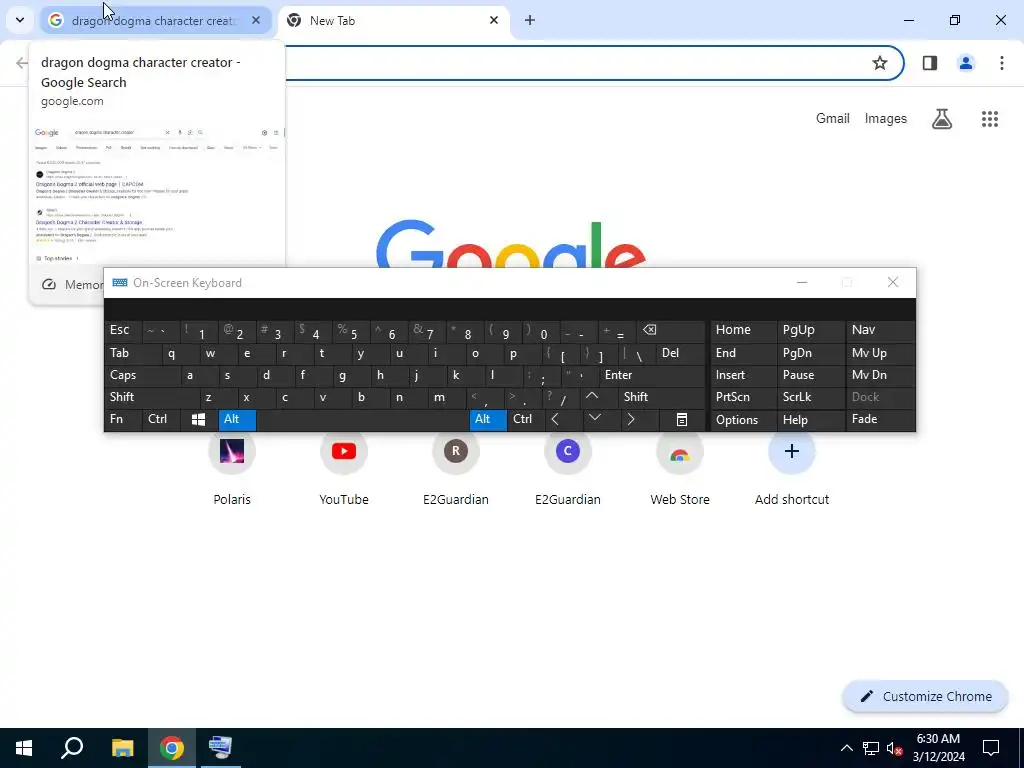
Task: Toggle the ScrLk key on keyboard
Action: [811, 397]
